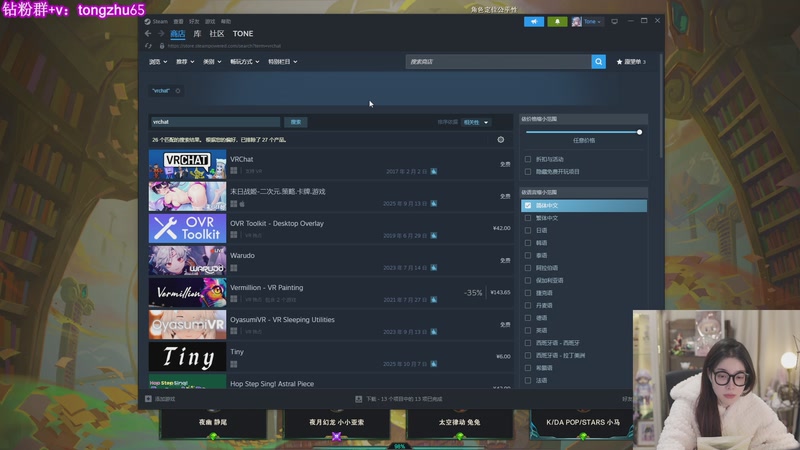Image resolution: width=800 pixels, height=450 pixels.
Task: Open the Tiny game thumbnail
Action: [x=187, y=357]
